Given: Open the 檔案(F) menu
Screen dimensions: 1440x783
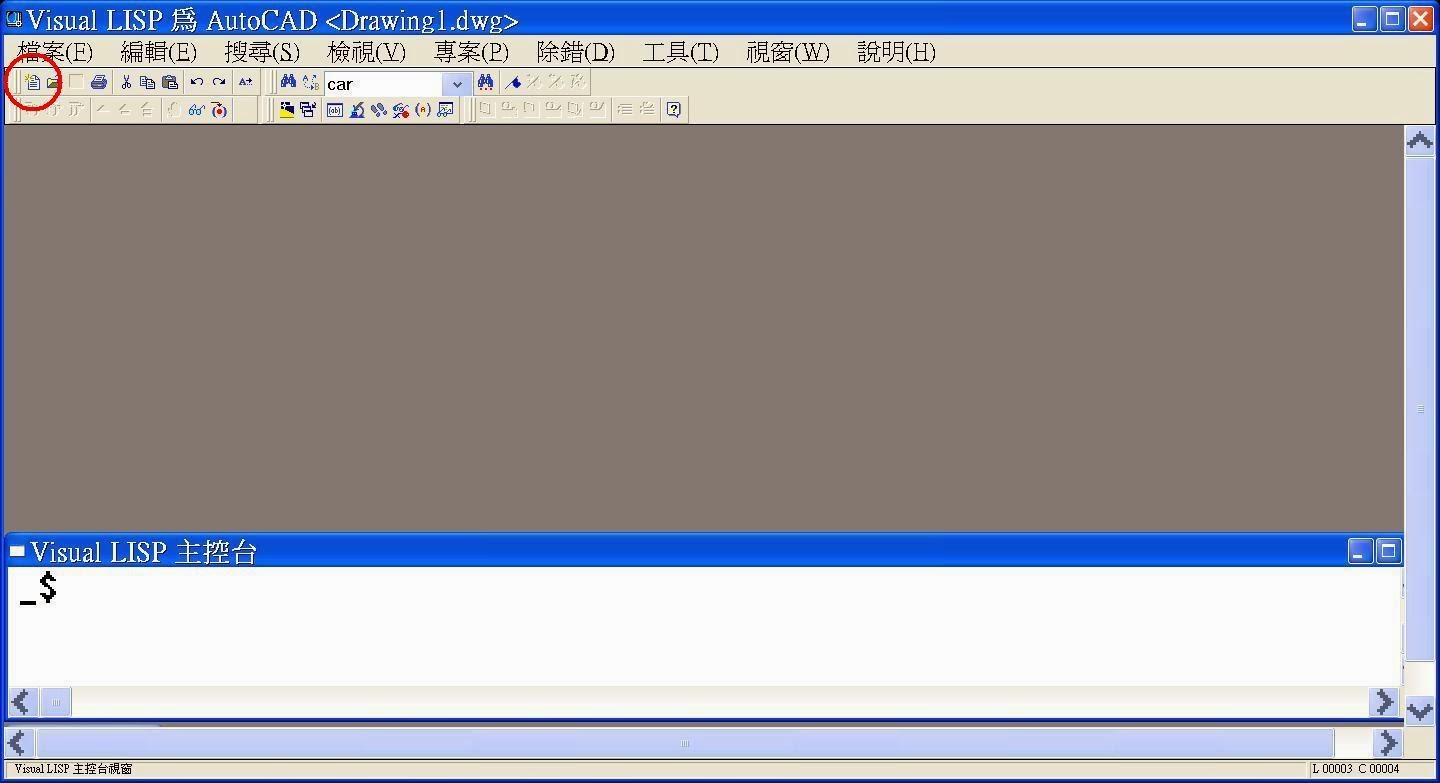Looking at the screenshot, I should pyautogui.click(x=53, y=52).
